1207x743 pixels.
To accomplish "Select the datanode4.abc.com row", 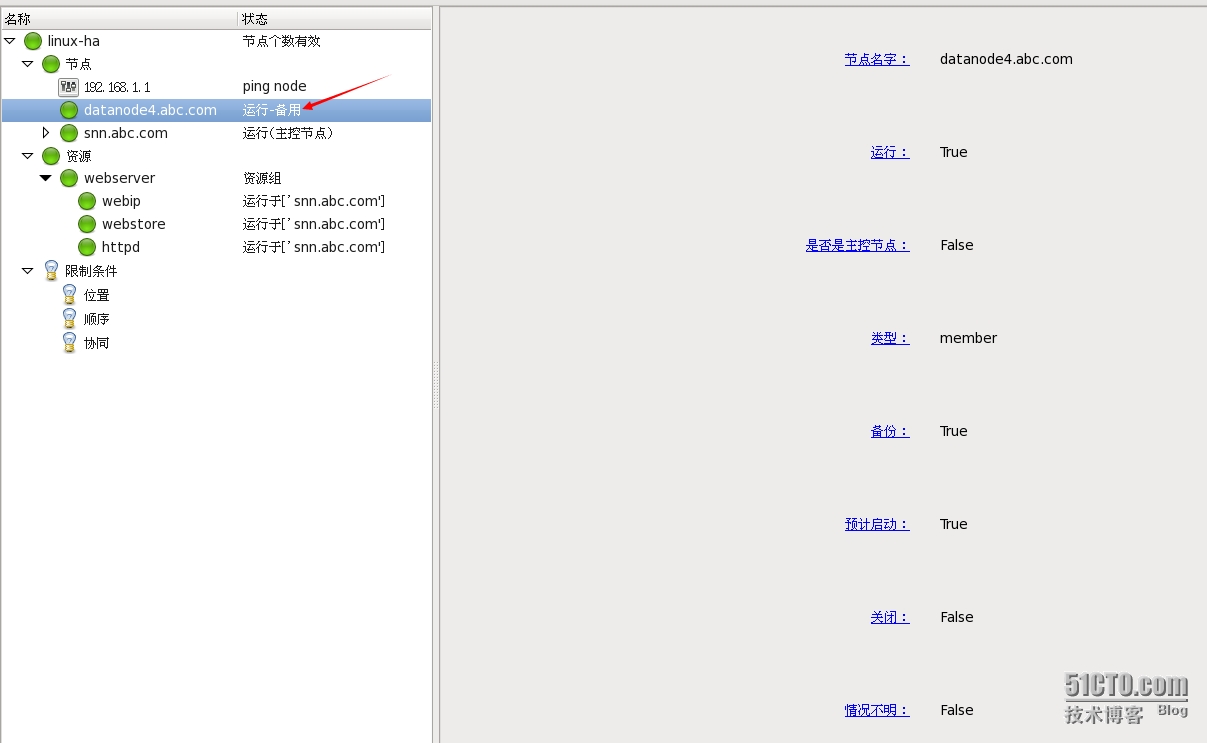I will coord(216,110).
